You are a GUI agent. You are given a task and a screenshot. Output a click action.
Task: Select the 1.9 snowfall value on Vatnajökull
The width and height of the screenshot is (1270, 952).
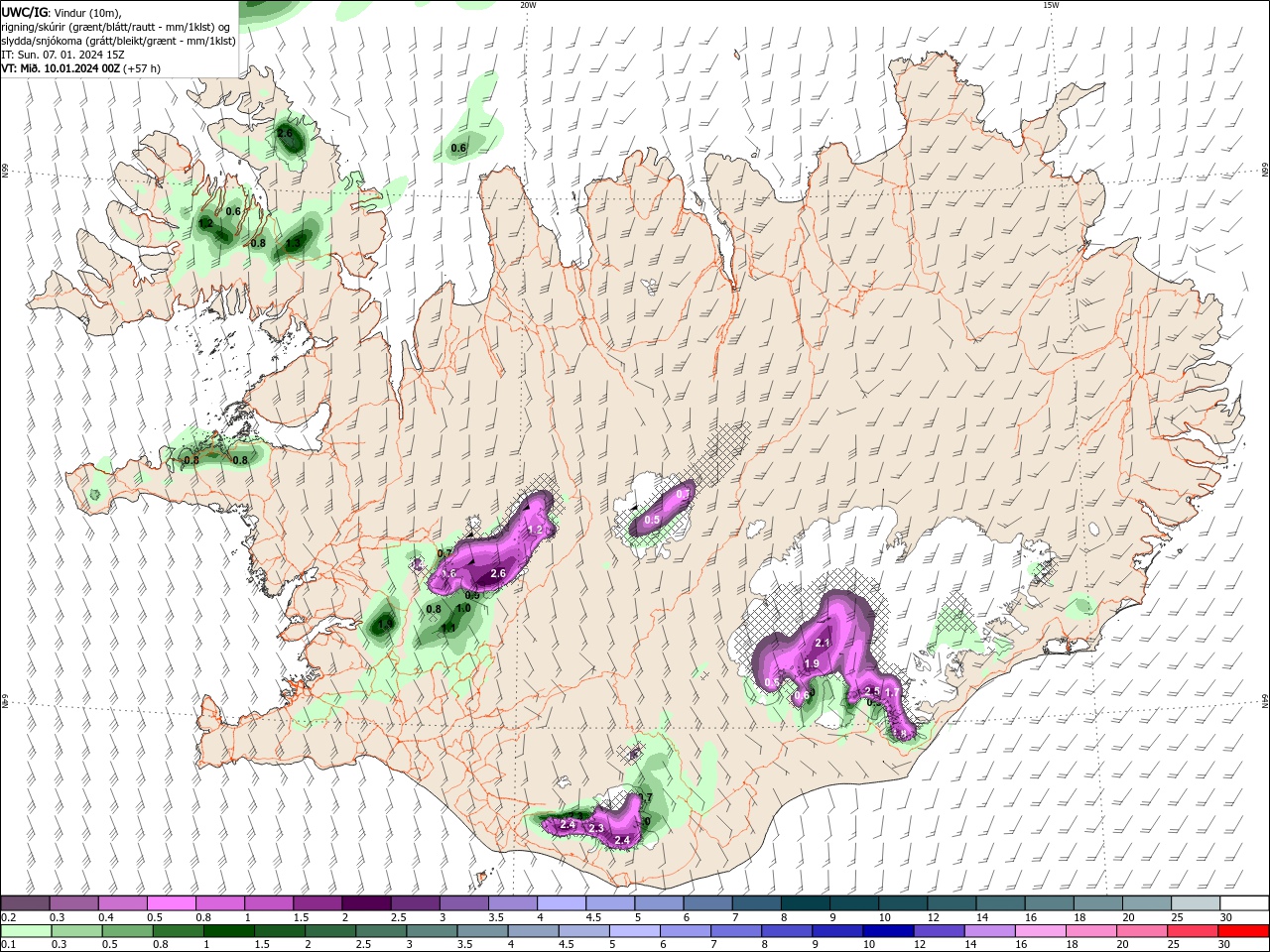(x=812, y=664)
